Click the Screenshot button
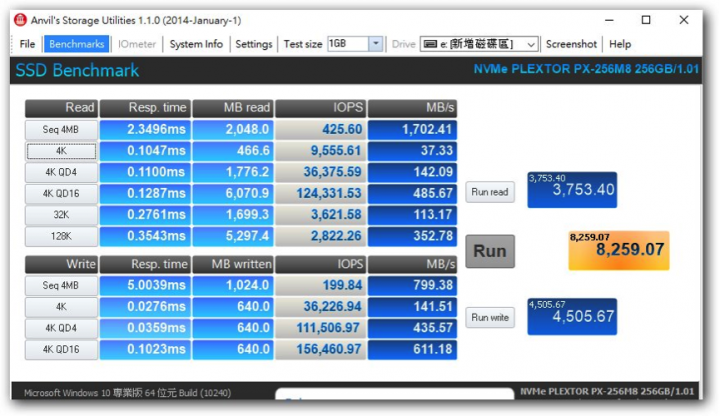 [x=571, y=44]
